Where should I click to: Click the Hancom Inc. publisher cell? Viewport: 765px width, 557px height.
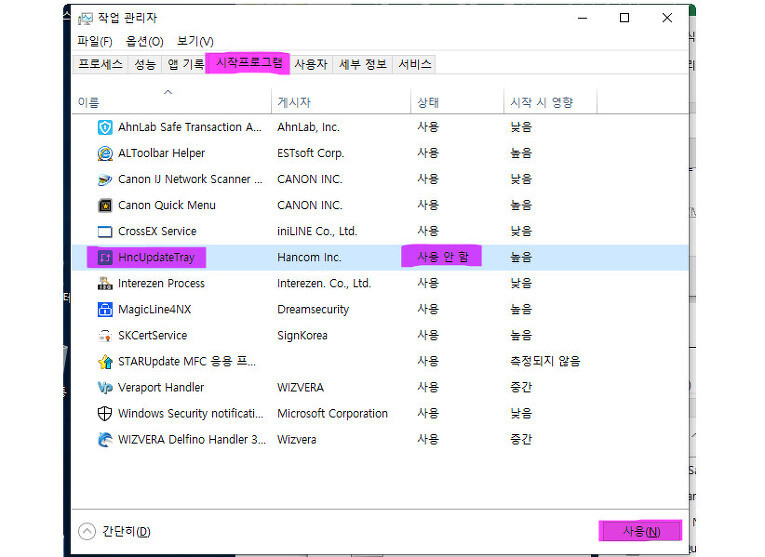[309, 258]
